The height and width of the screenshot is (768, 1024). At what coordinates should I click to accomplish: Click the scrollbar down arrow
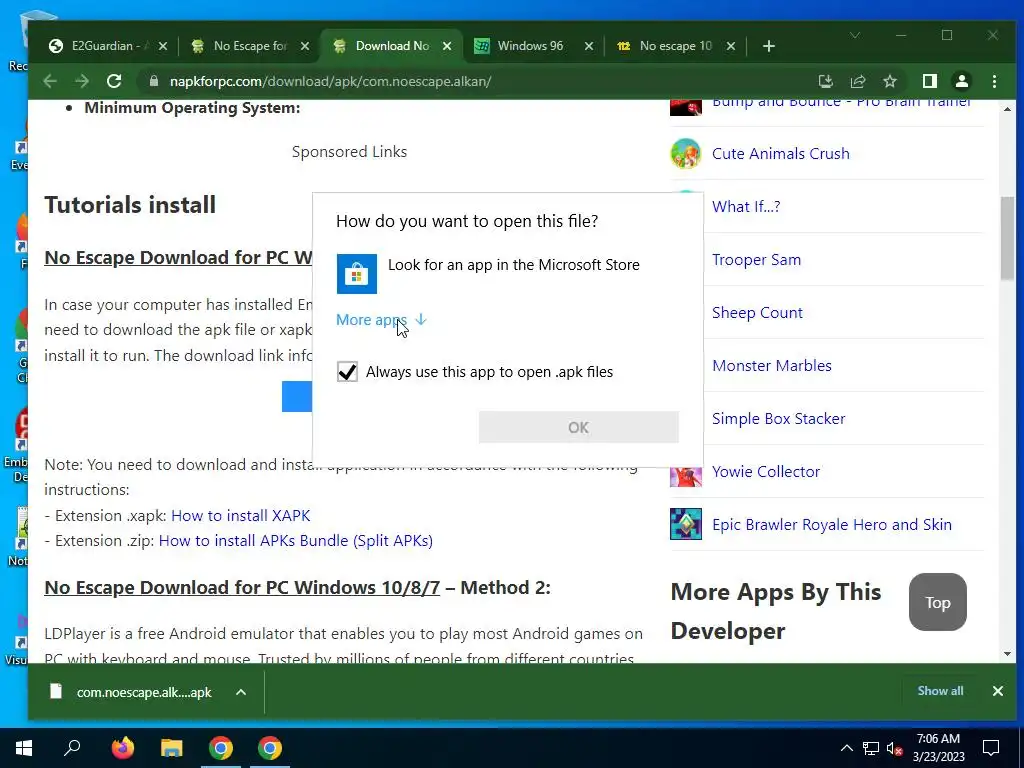pos(1007,654)
